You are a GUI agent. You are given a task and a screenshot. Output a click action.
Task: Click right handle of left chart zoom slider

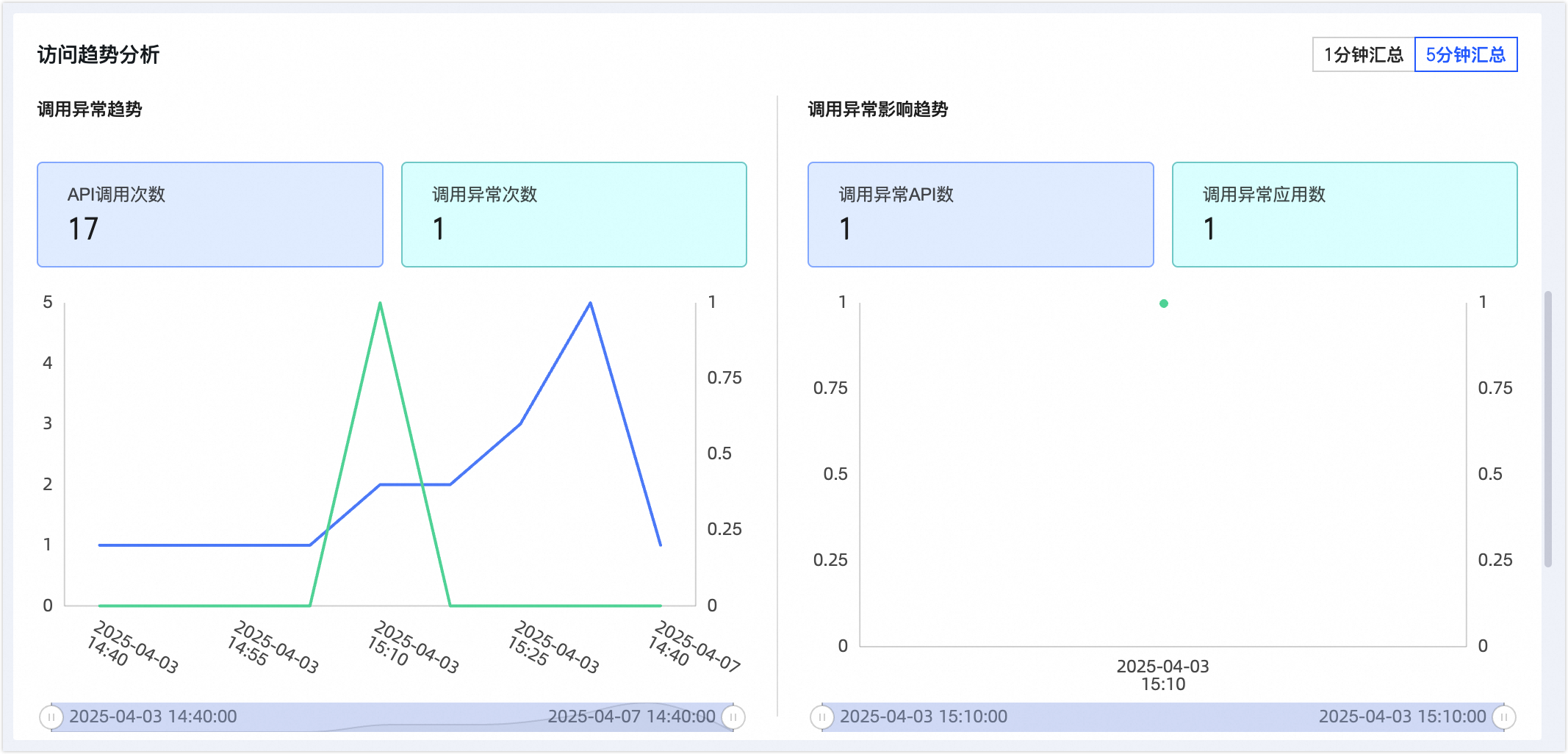pyautogui.click(x=733, y=717)
